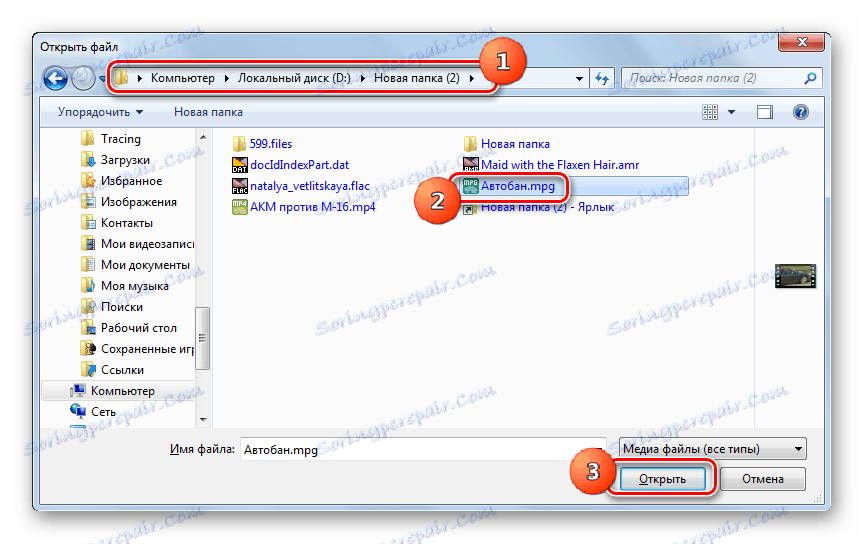Click the AMR icon of Maid with the Flaxen Hair
Screen dimensions: 864x544
(470, 164)
